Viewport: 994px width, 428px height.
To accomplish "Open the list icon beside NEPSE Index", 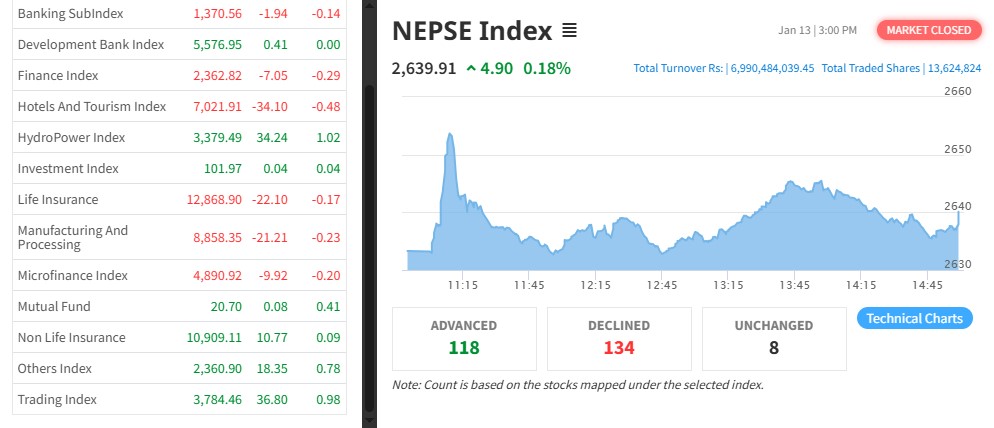I will coord(570,31).
